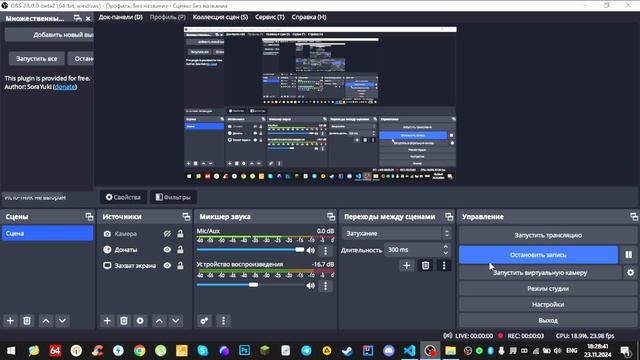Open source Свойства
Viewport: 640px width, 360px height.
tap(123, 197)
